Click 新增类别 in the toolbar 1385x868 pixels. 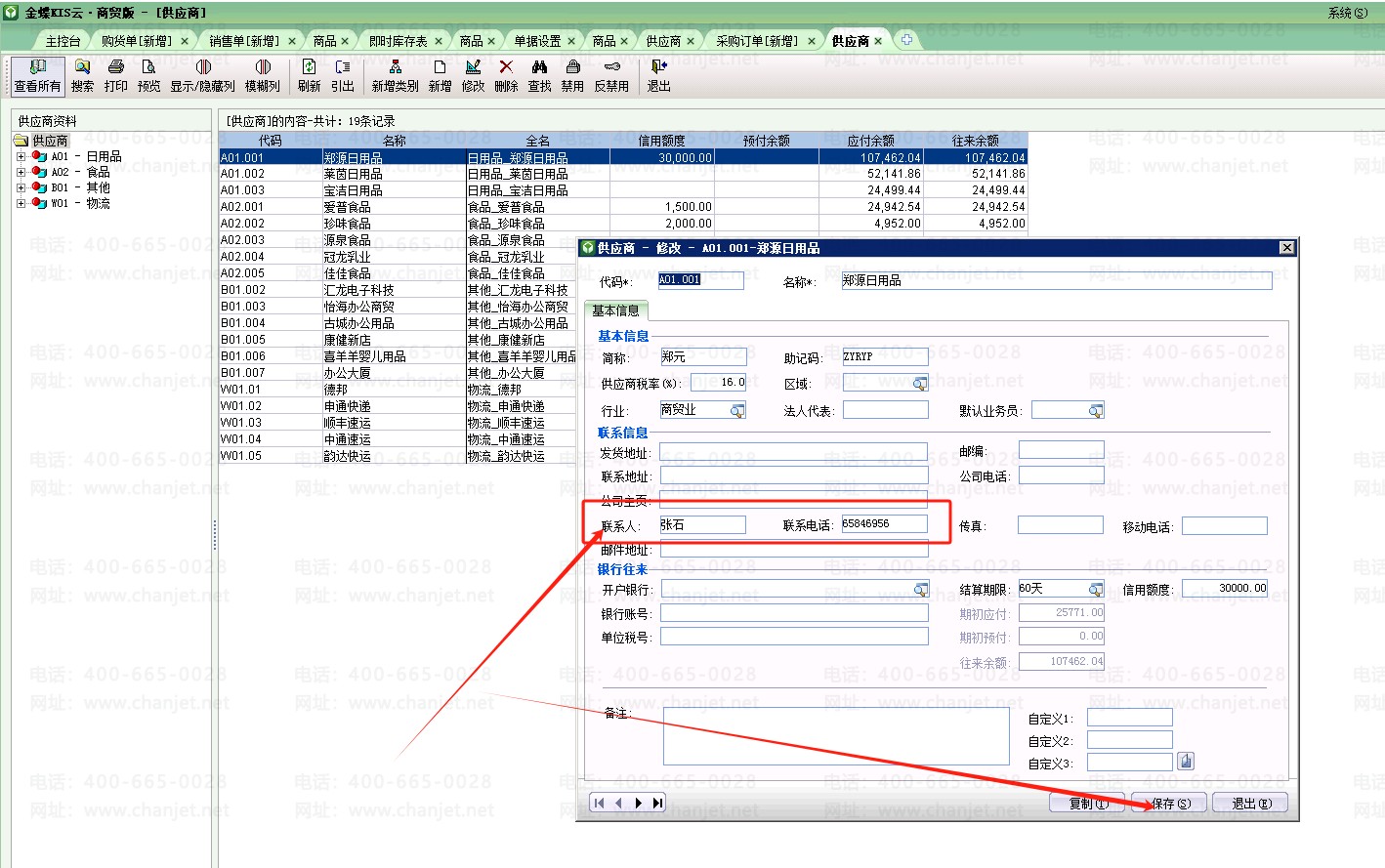point(395,75)
